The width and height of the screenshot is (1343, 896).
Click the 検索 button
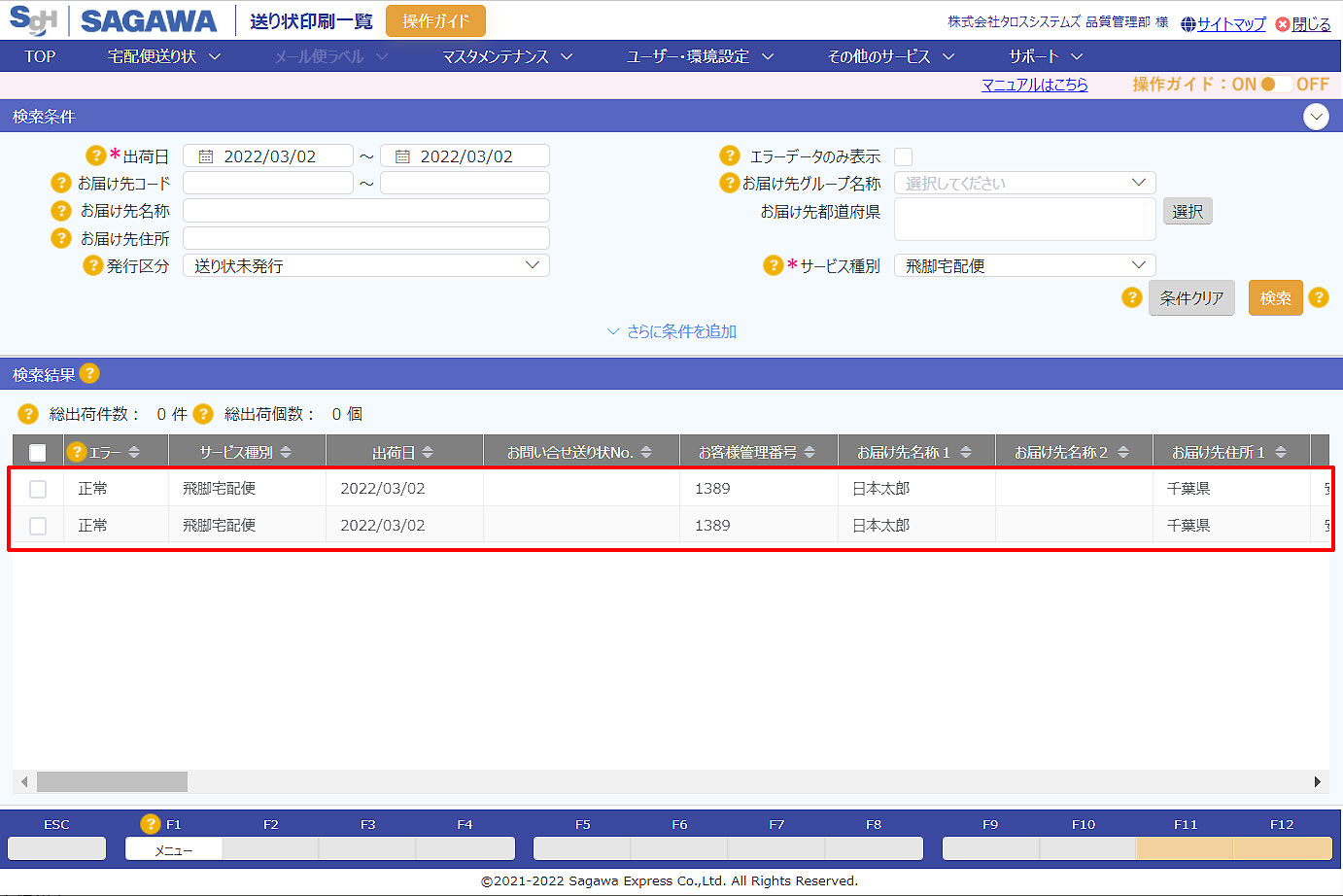click(x=1275, y=298)
